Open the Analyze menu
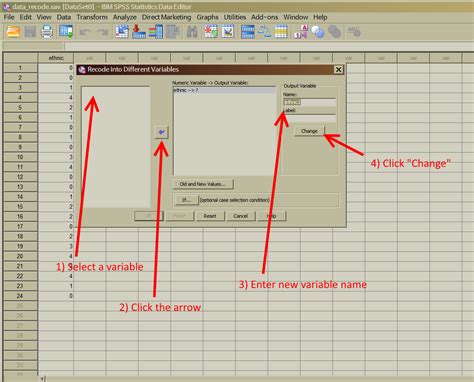Screen dimensions: 474x382 [125, 17]
